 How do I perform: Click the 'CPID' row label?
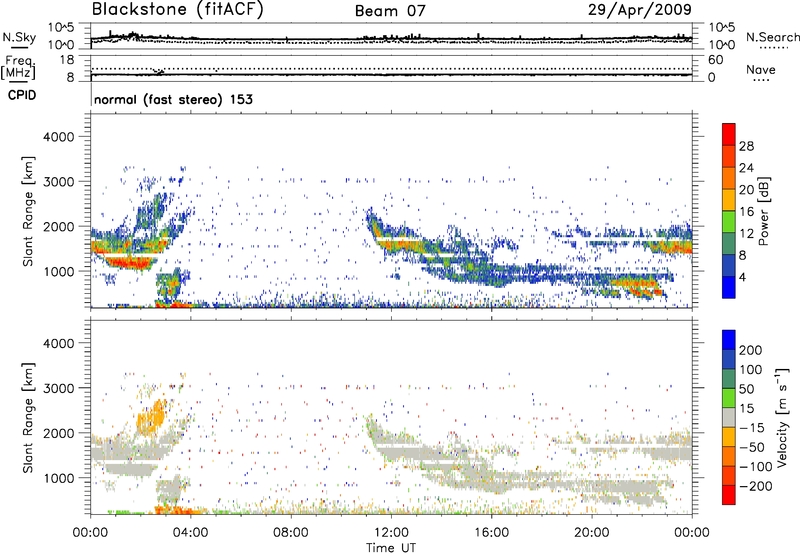click(22, 95)
